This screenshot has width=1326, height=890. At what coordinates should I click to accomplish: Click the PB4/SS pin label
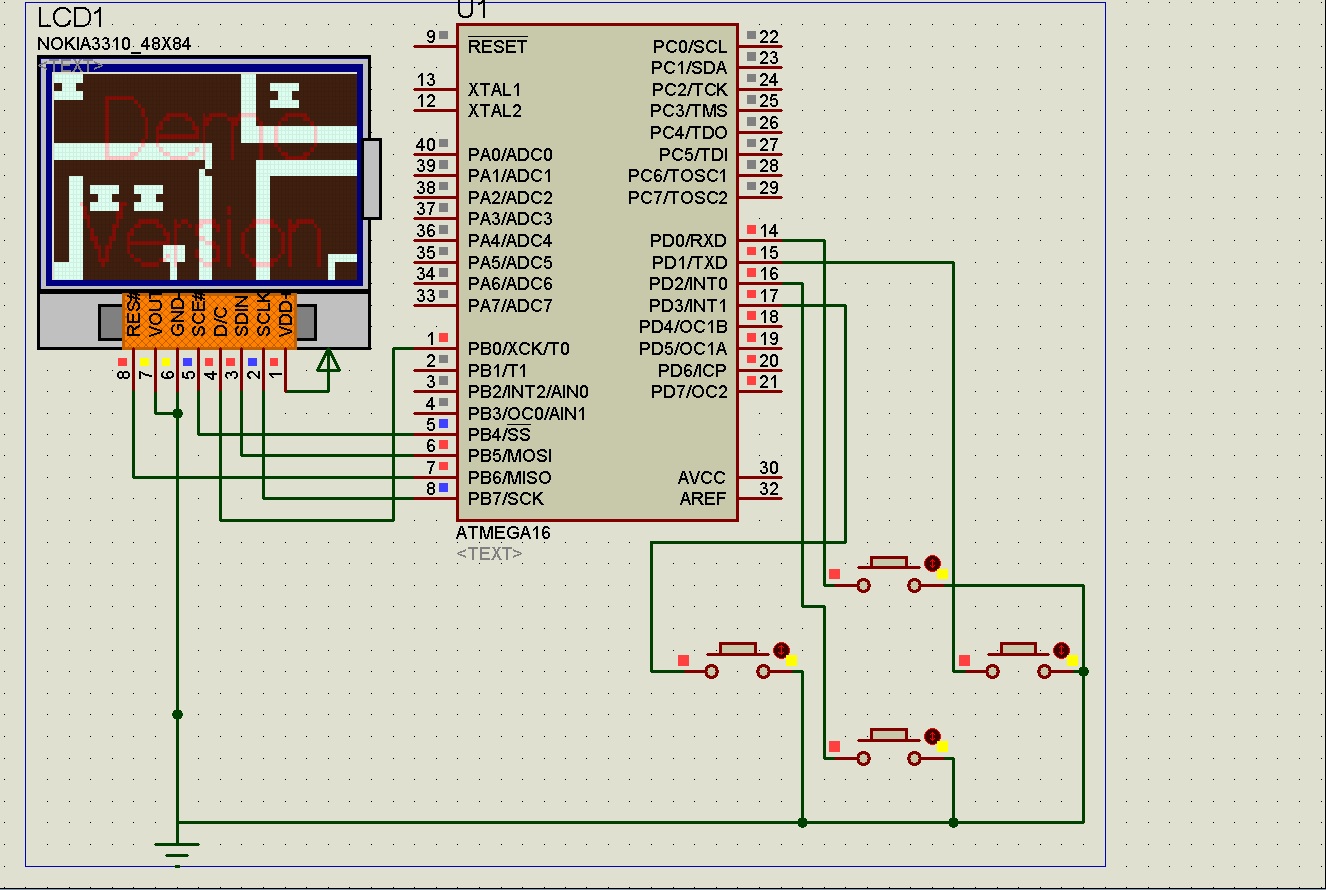coord(499,435)
